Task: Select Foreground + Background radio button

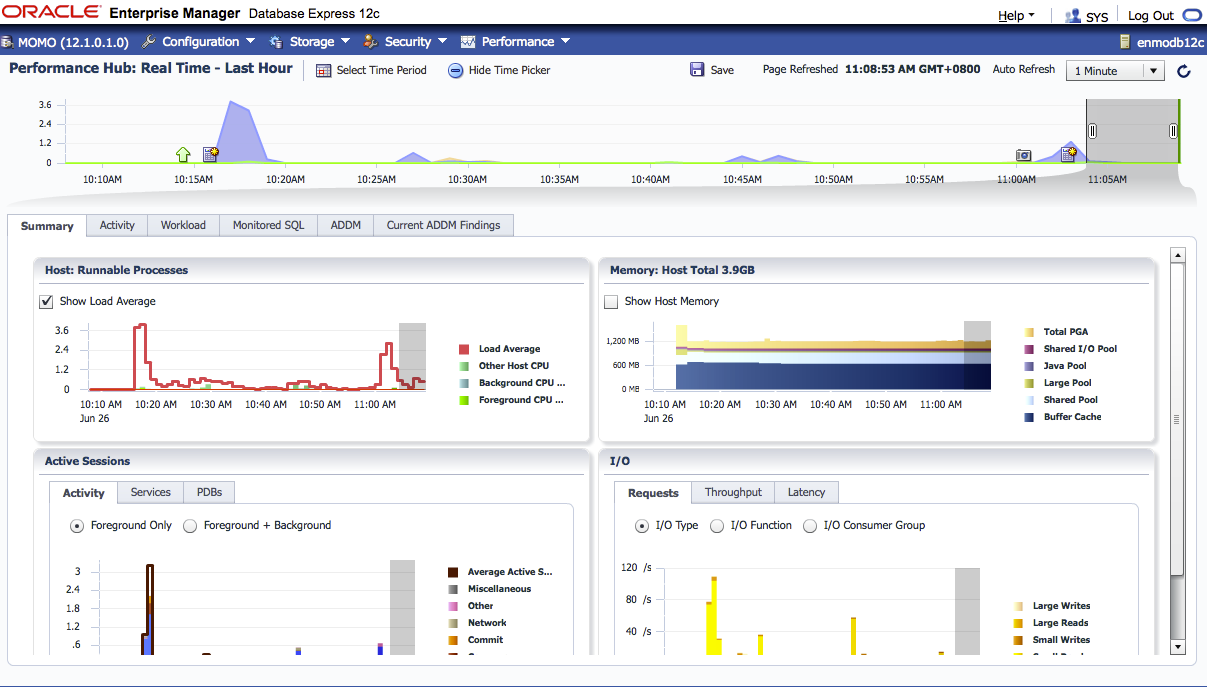Action: (x=190, y=526)
